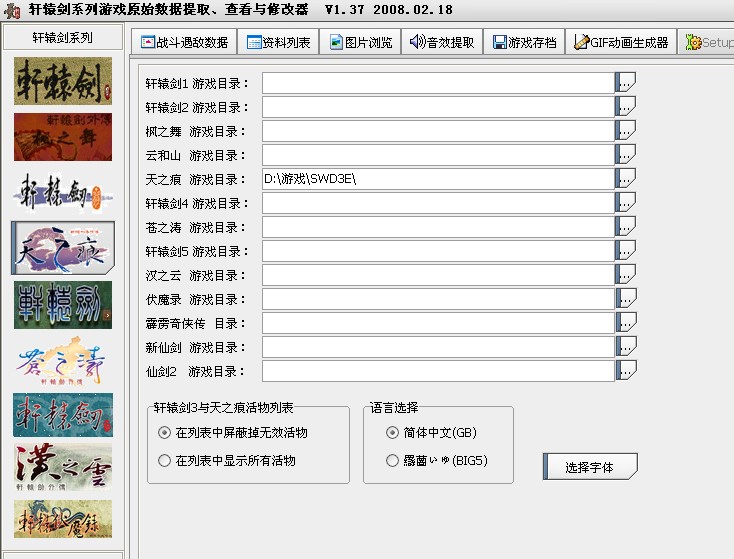
Task: Click the 轩辕剑4 directory input field
Action: click(x=438, y=203)
